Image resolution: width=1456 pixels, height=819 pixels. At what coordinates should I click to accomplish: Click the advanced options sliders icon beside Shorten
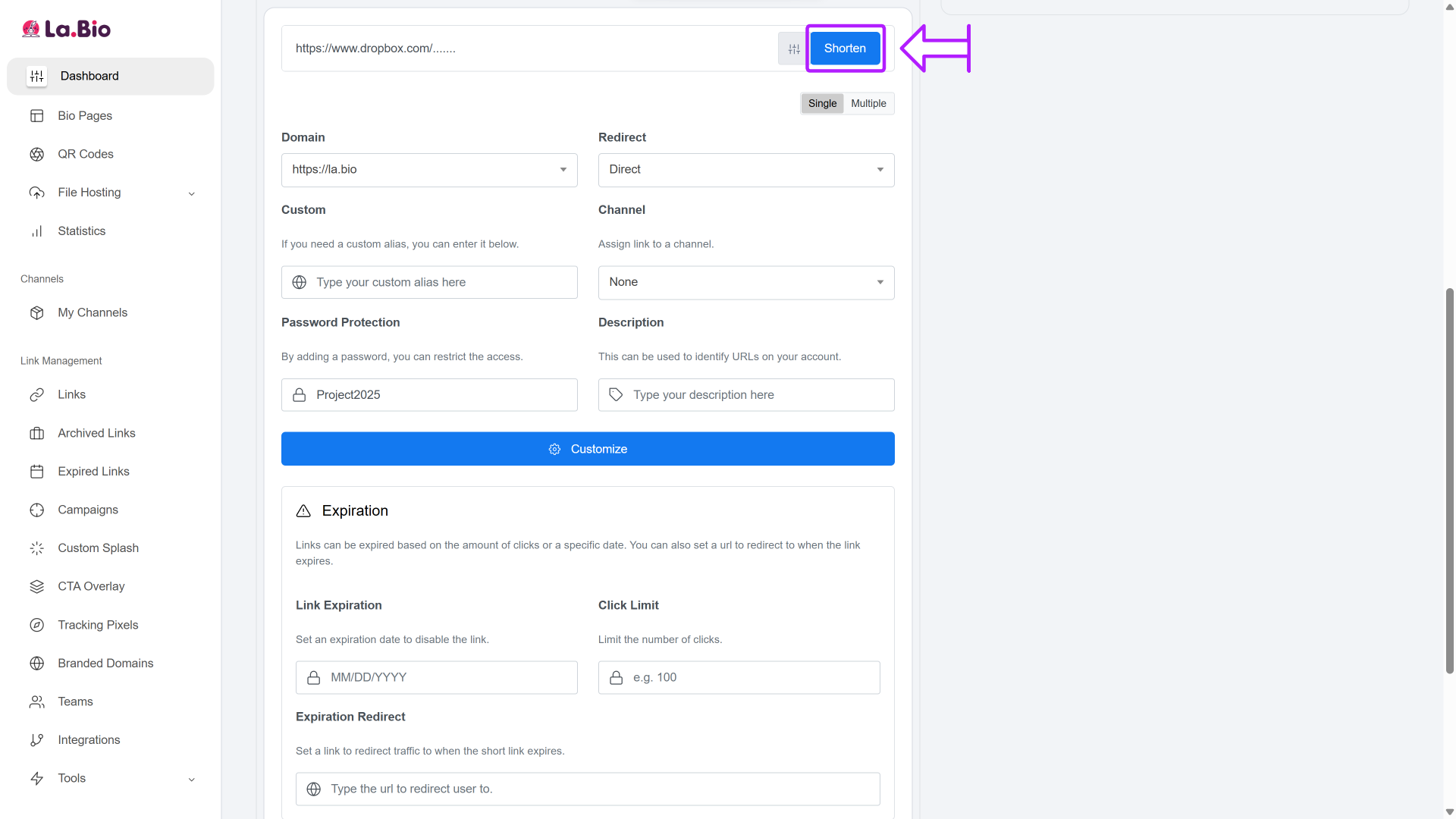click(793, 49)
